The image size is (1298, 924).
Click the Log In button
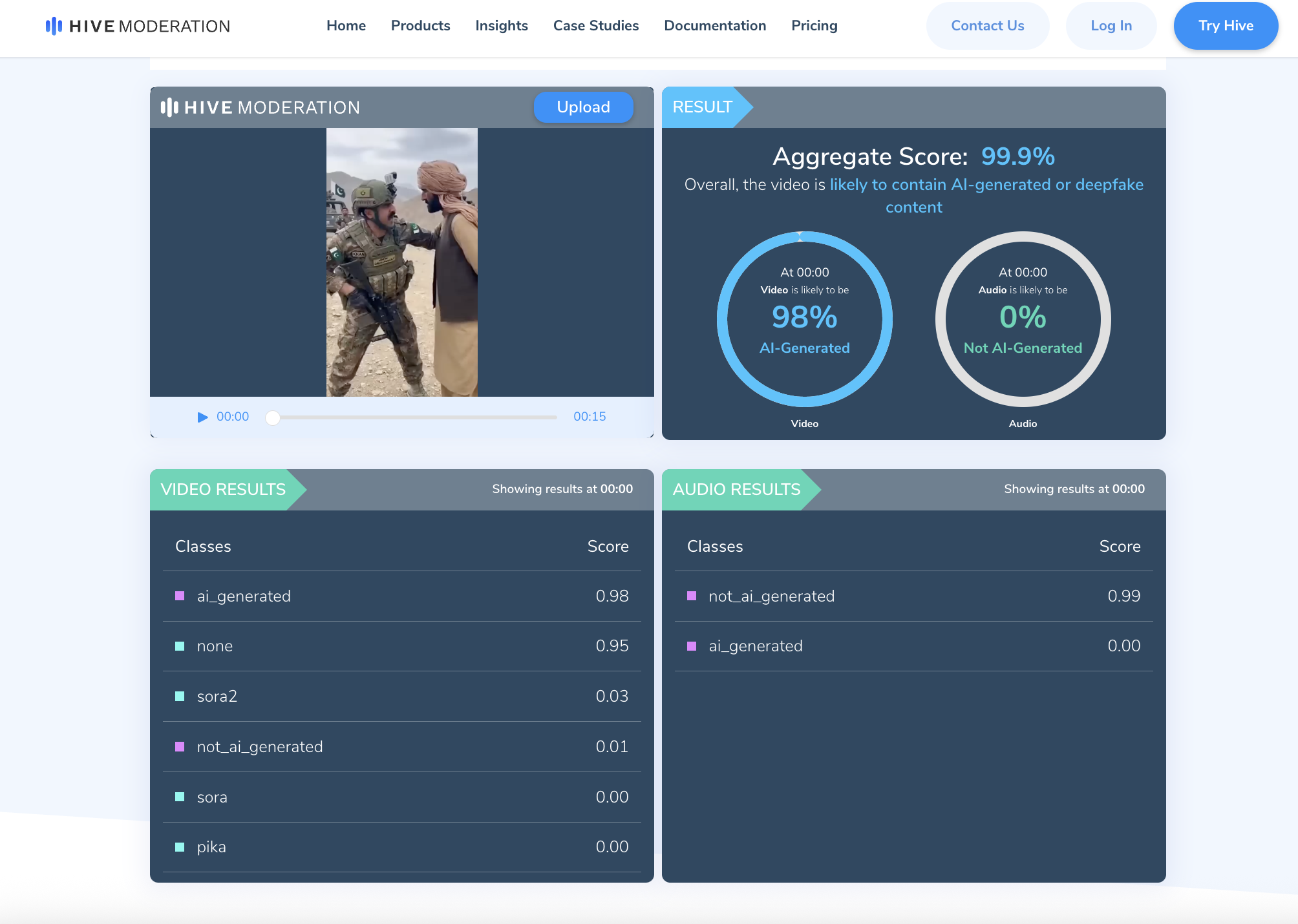[x=1111, y=26]
